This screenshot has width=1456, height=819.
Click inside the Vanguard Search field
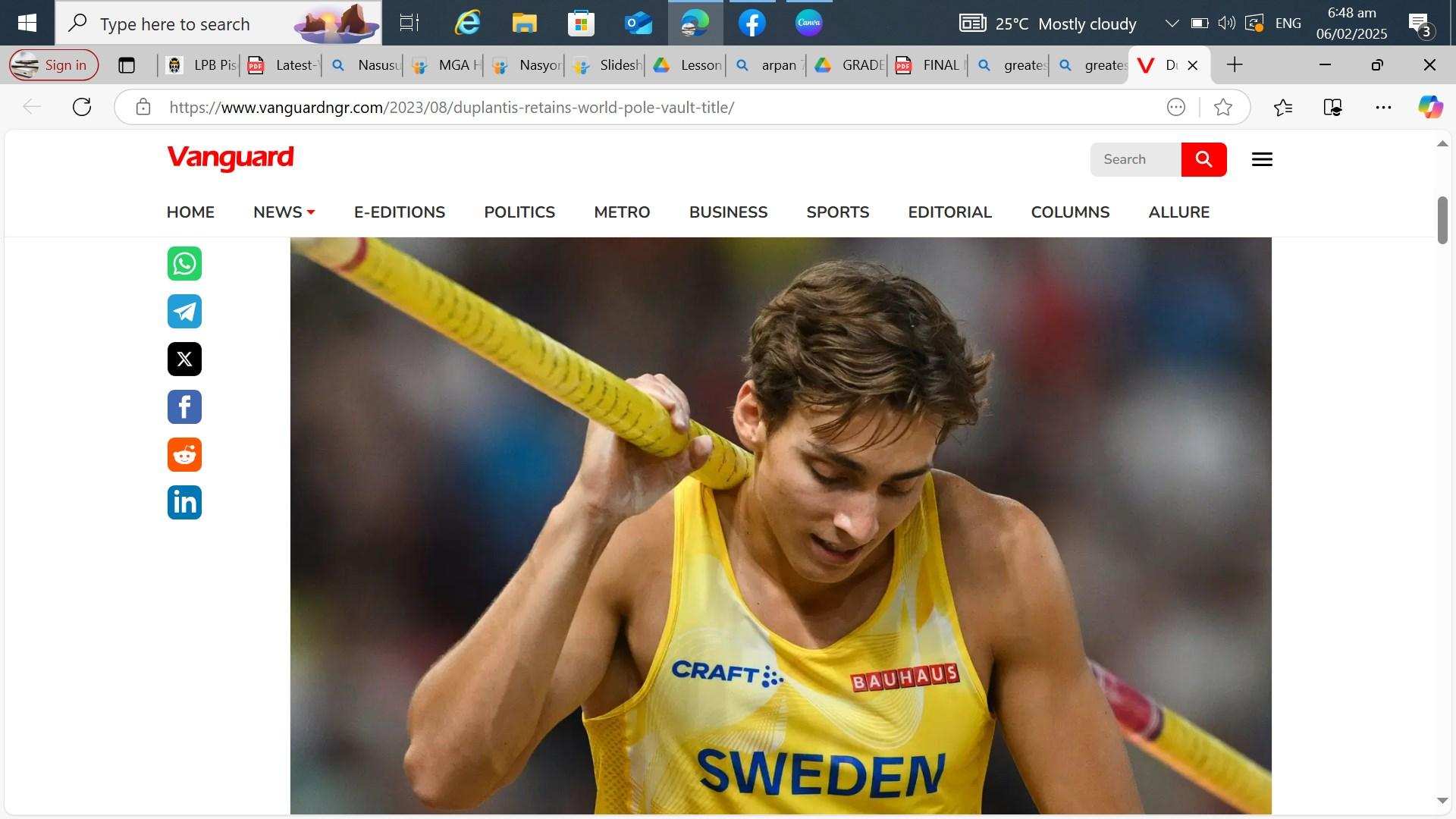(1135, 159)
